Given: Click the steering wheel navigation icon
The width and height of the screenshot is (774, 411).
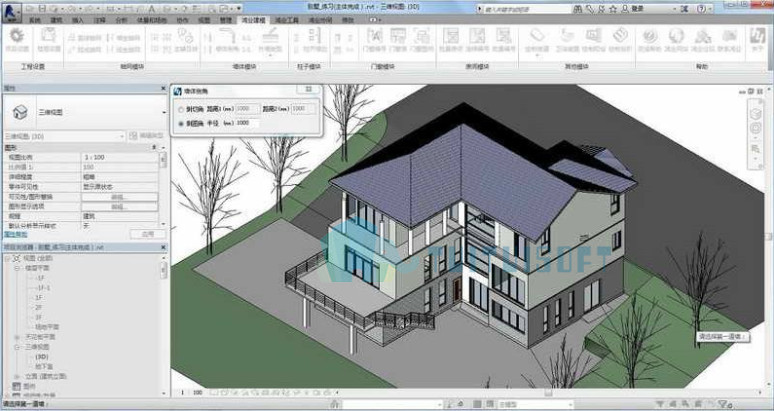Looking at the screenshot, I should tap(756, 129).
